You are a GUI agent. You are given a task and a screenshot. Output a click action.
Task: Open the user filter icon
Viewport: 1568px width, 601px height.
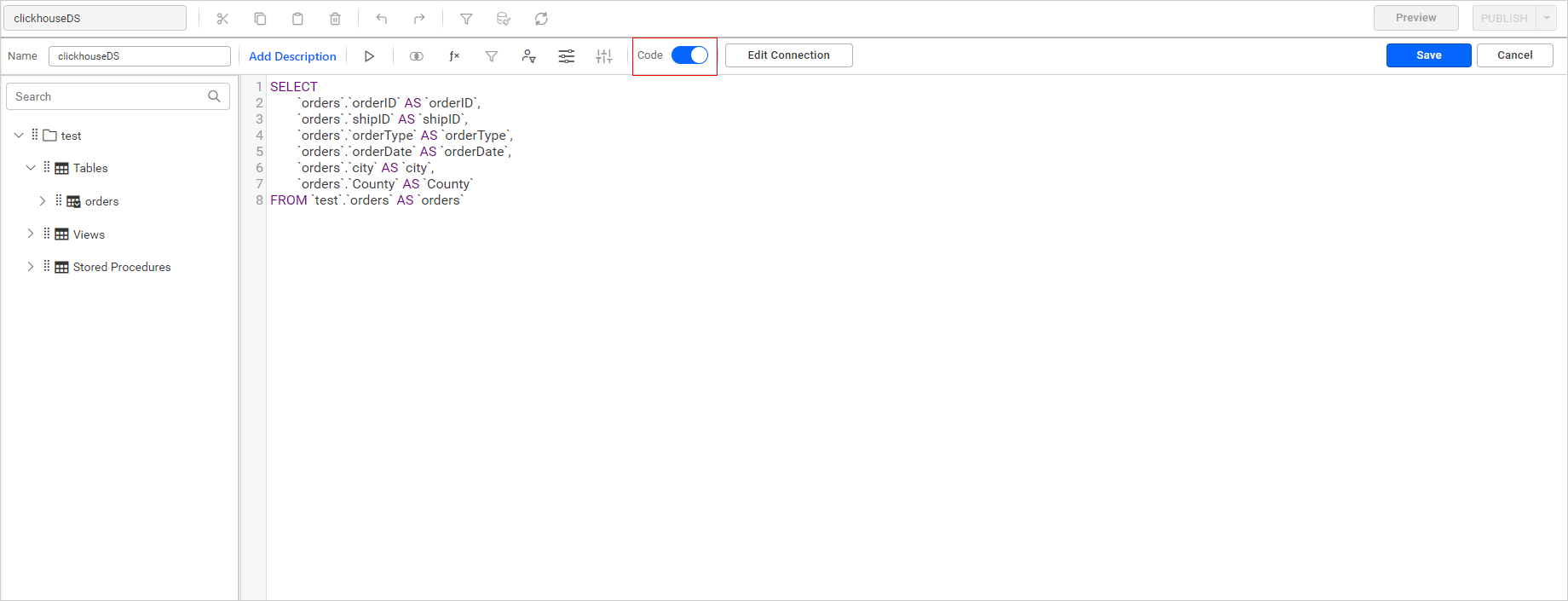[529, 56]
